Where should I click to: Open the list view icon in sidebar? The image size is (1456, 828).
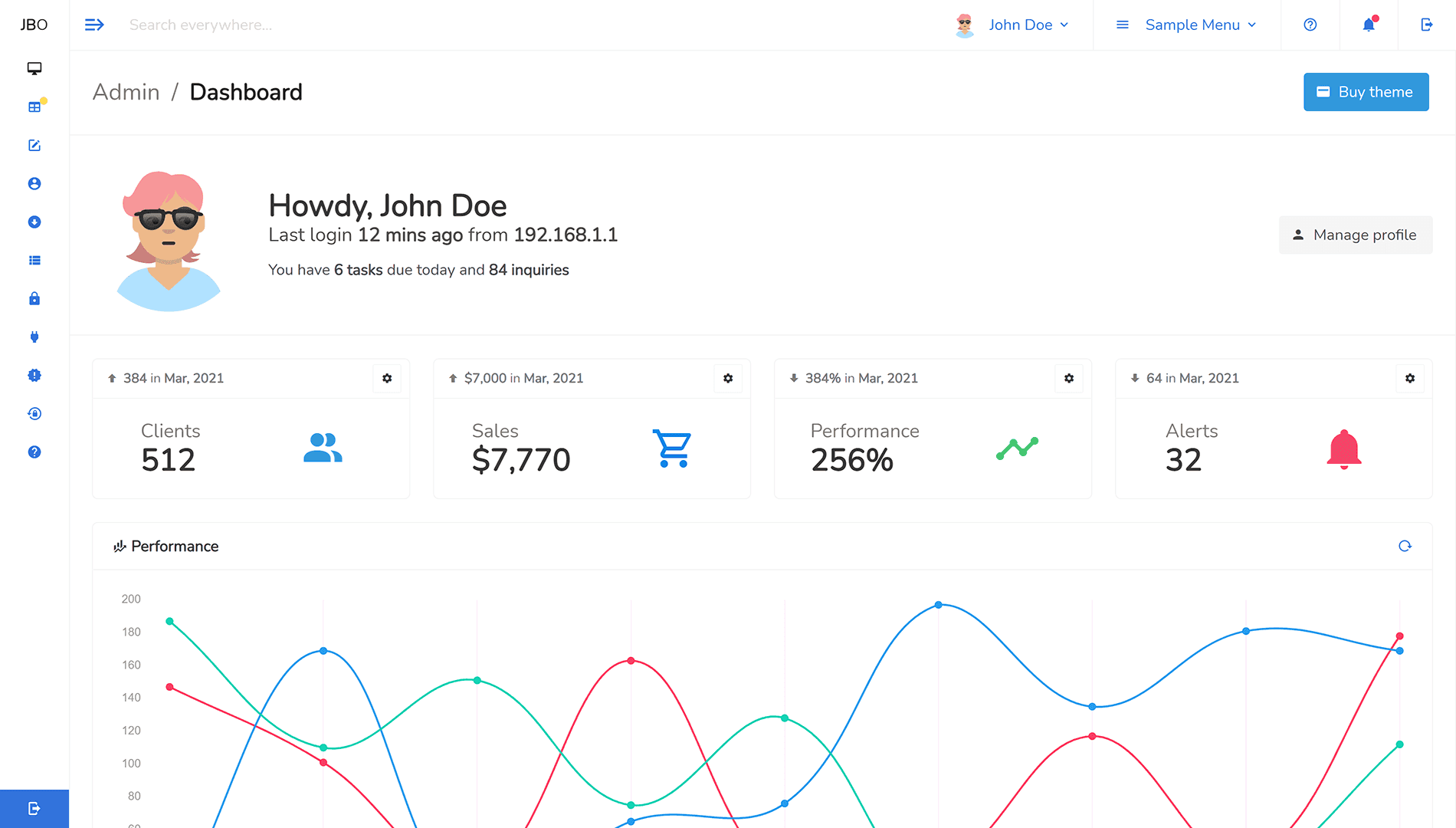tap(34, 260)
